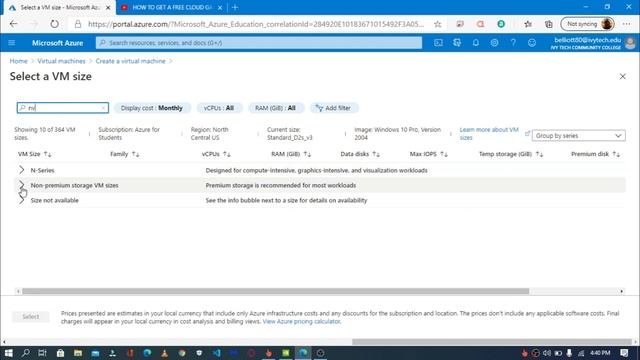Open the Azure portal hamburger menu
640x360 pixels.
(11, 43)
